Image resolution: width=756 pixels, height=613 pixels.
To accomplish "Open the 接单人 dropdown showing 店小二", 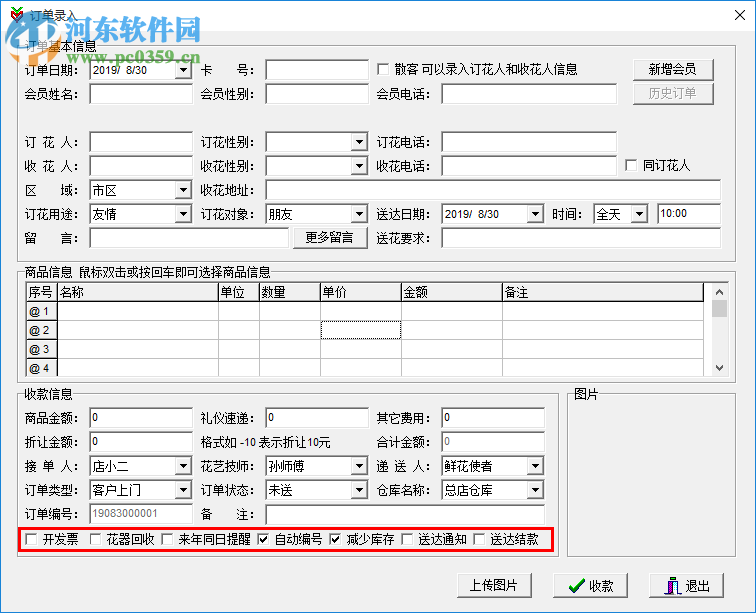I will pos(183,466).
